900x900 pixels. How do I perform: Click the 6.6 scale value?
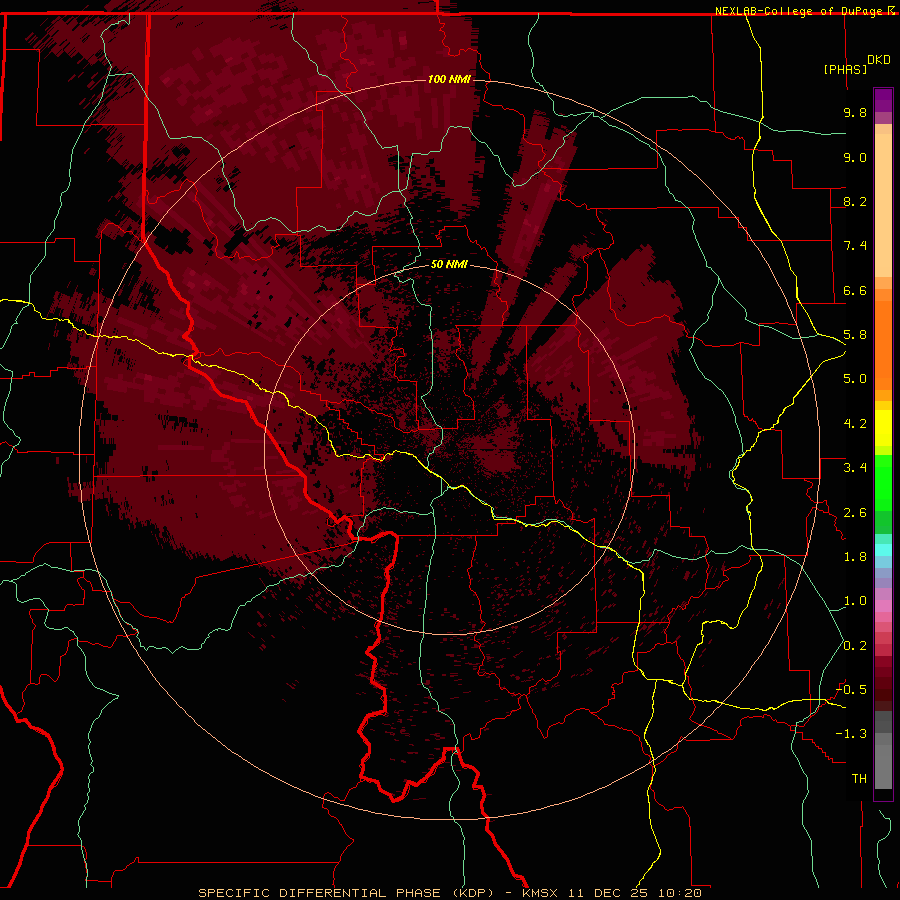pos(855,290)
